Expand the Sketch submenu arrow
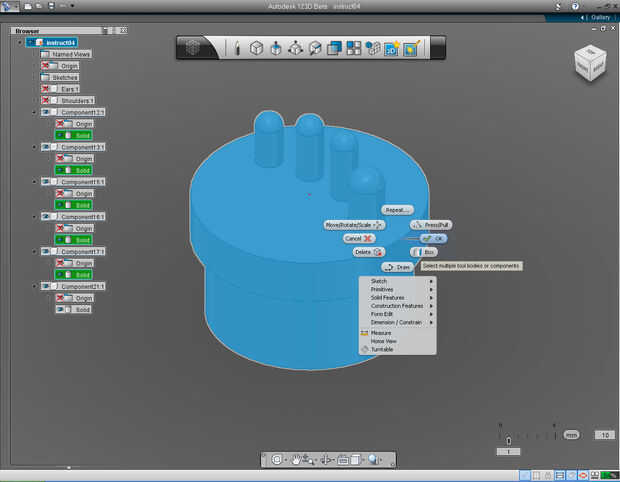The height and width of the screenshot is (482, 620). point(431,281)
